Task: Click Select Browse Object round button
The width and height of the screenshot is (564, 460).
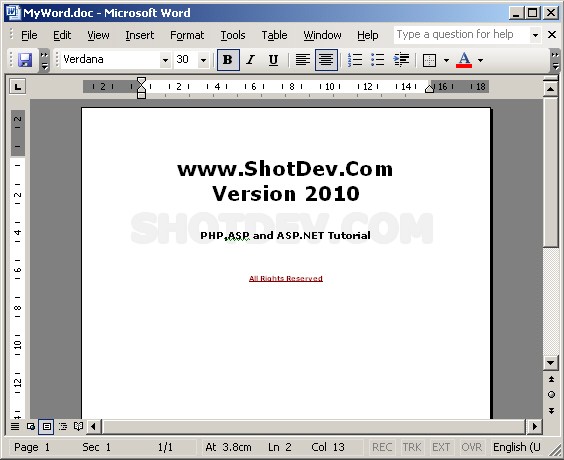Action: (551, 395)
